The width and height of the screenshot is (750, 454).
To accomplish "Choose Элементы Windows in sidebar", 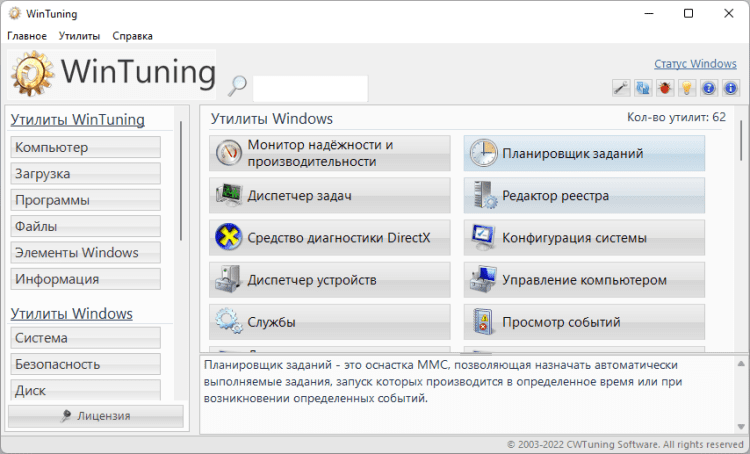I will [x=86, y=253].
